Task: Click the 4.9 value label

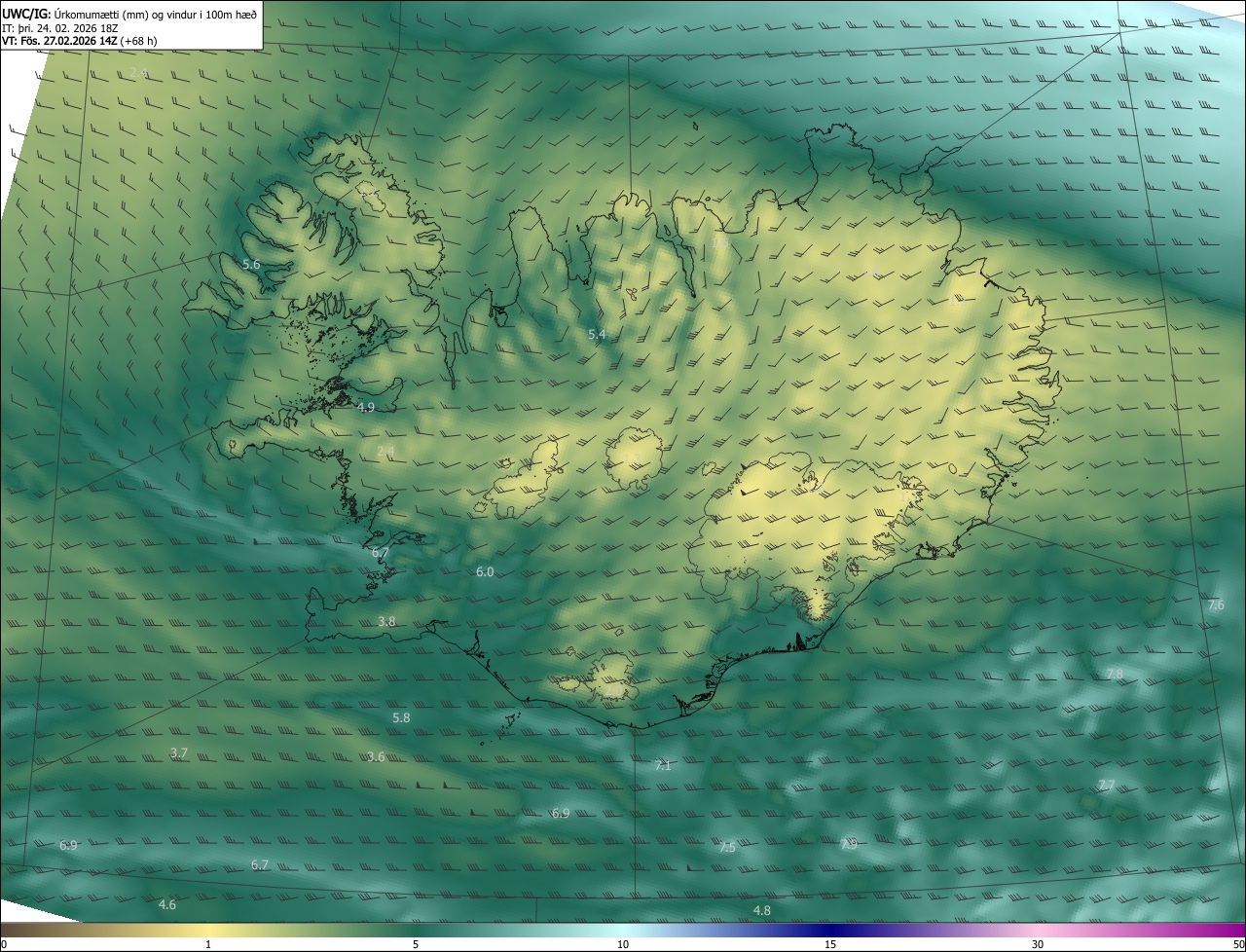Action: click(366, 408)
